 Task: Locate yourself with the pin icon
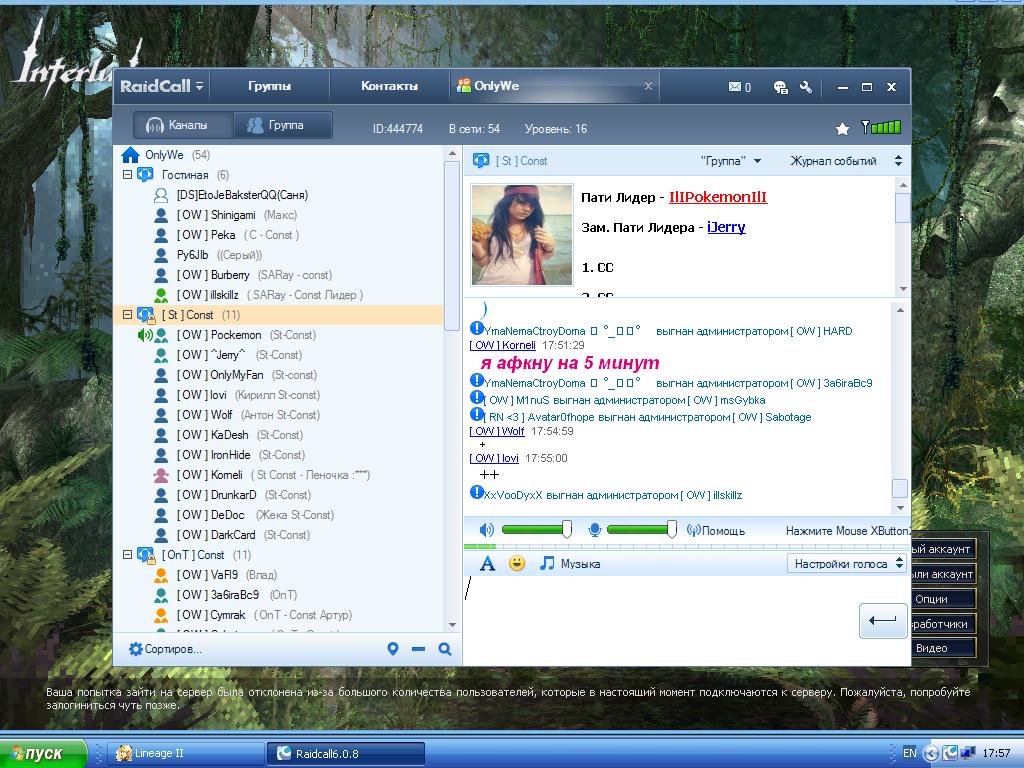tap(392, 648)
